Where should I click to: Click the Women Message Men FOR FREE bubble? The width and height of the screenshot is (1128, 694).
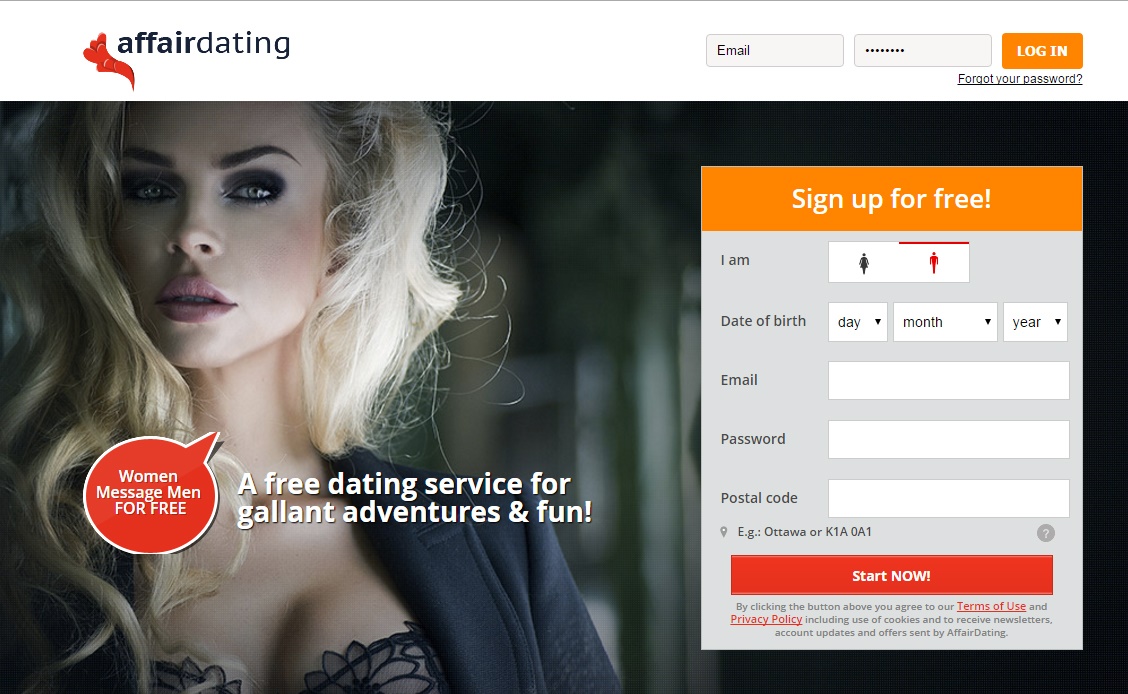coord(150,493)
